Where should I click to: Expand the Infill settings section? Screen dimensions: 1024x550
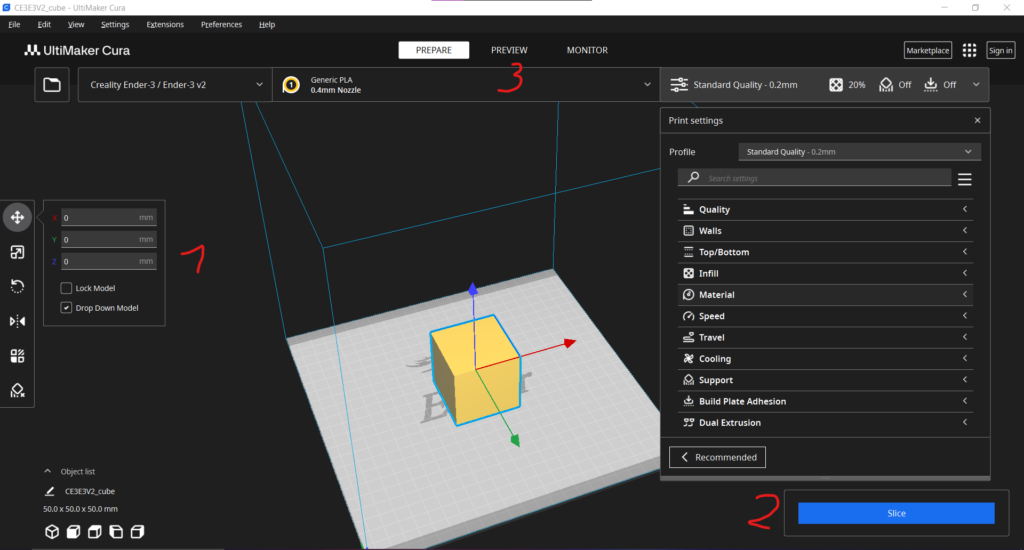825,274
